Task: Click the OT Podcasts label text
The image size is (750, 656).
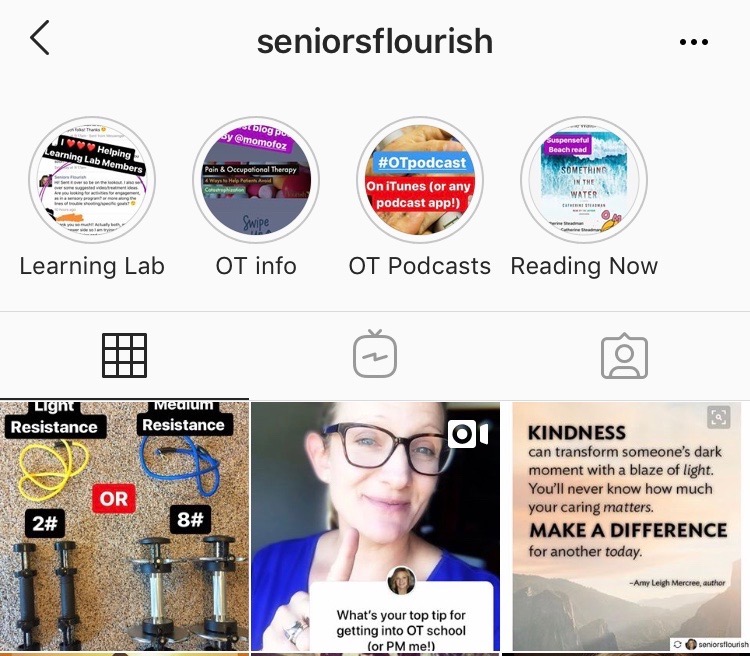Action: pyautogui.click(x=420, y=266)
